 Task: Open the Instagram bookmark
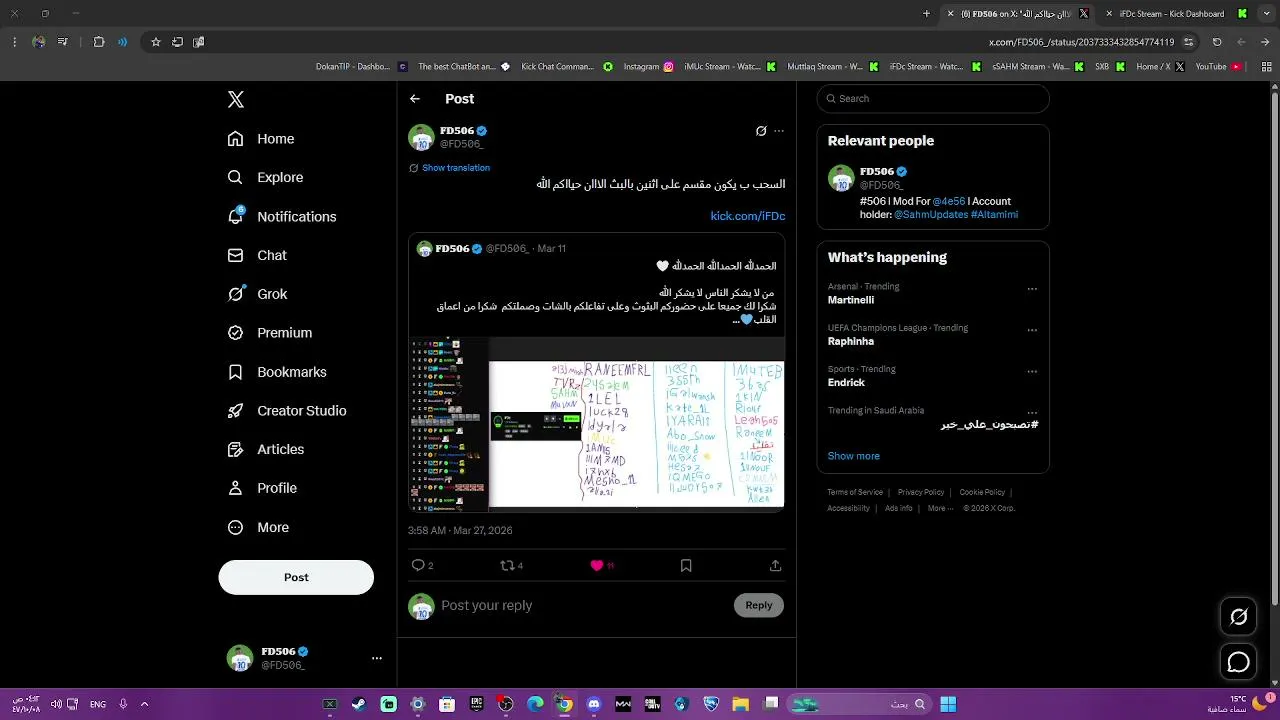pyautogui.click(x=648, y=67)
